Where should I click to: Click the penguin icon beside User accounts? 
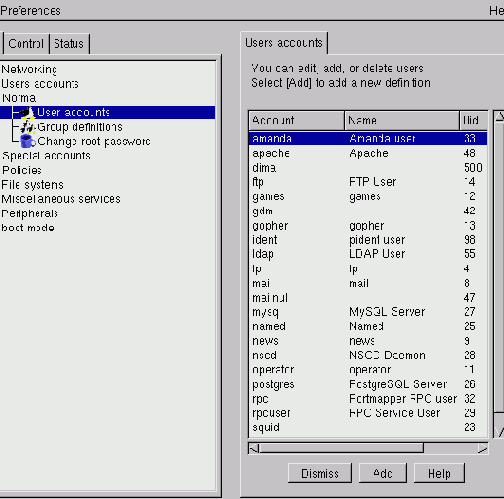[x=28, y=113]
